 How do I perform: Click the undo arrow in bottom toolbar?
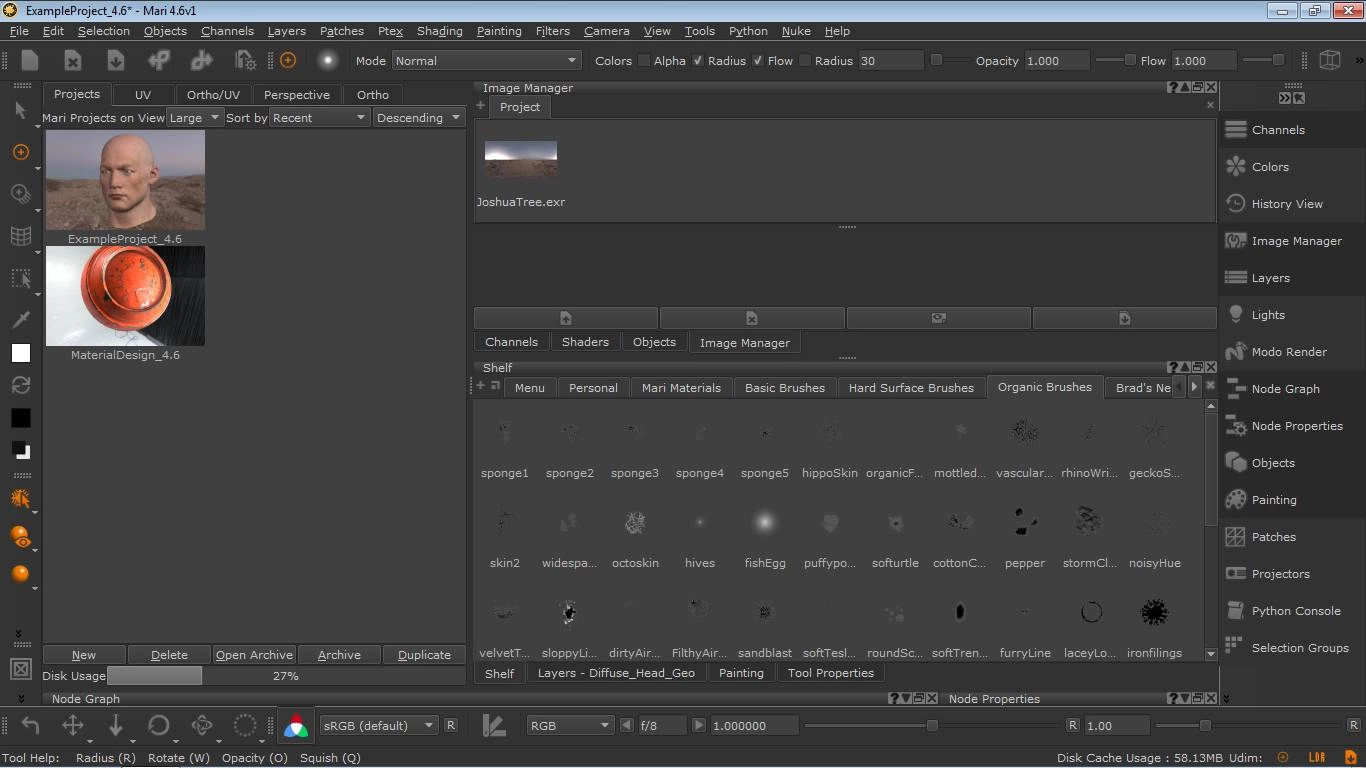pyautogui.click(x=30, y=726)
